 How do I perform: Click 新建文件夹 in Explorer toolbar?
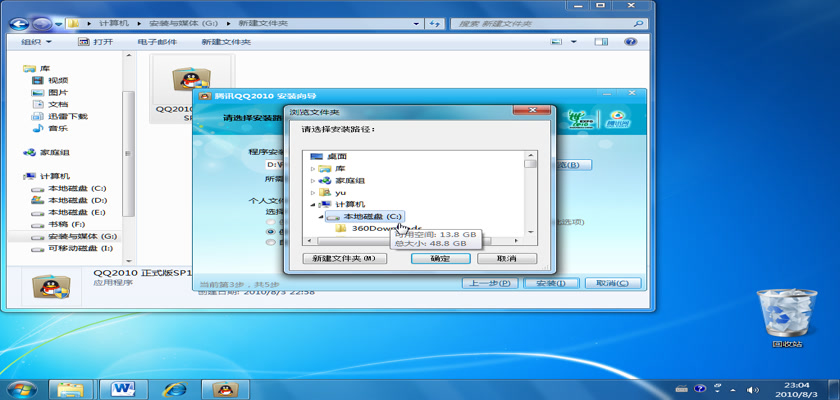(225, 42)
